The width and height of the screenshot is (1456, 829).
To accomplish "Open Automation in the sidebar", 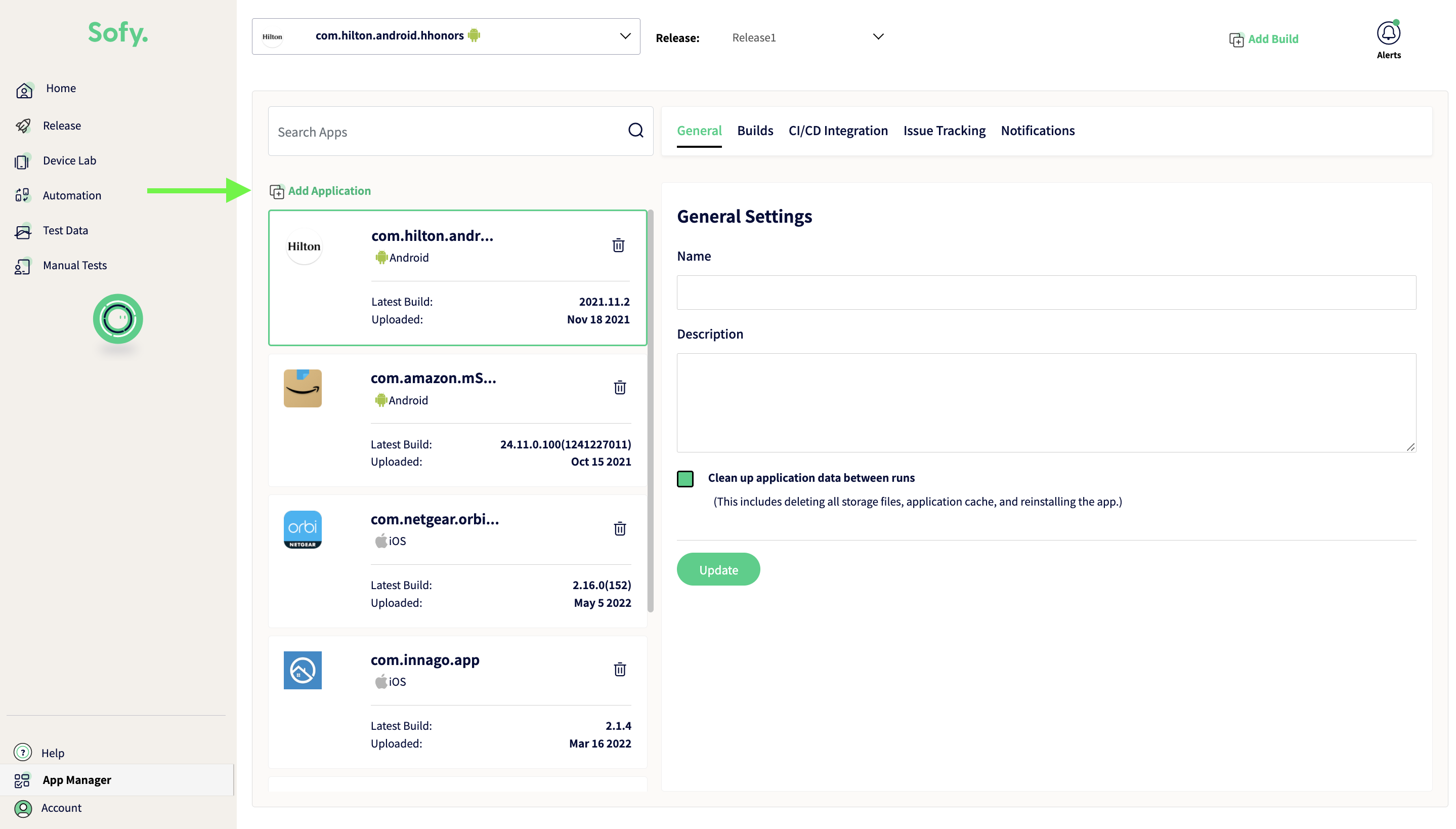I will point(72,195).
